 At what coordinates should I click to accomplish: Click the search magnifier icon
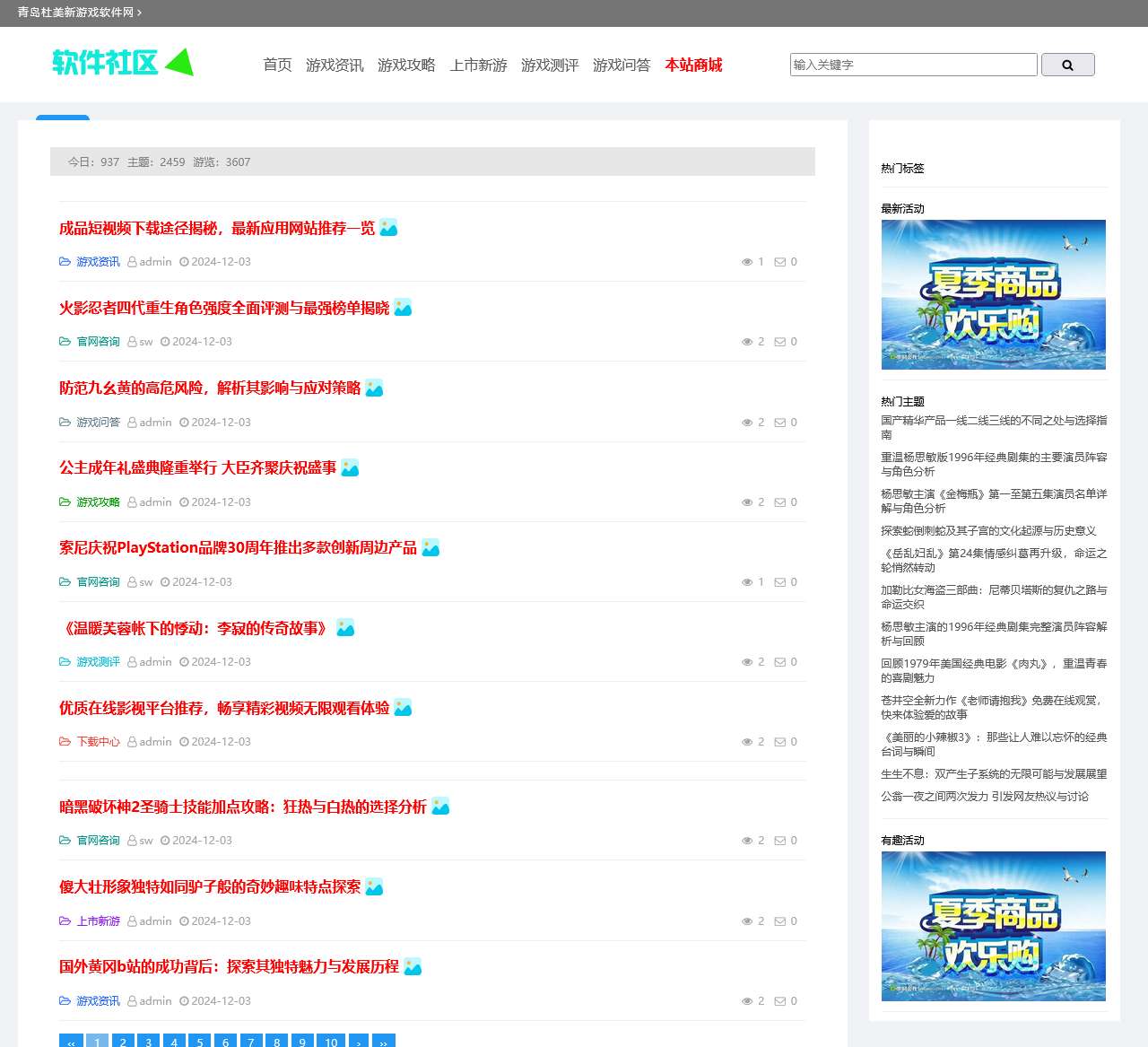(x=1067, y=64)
